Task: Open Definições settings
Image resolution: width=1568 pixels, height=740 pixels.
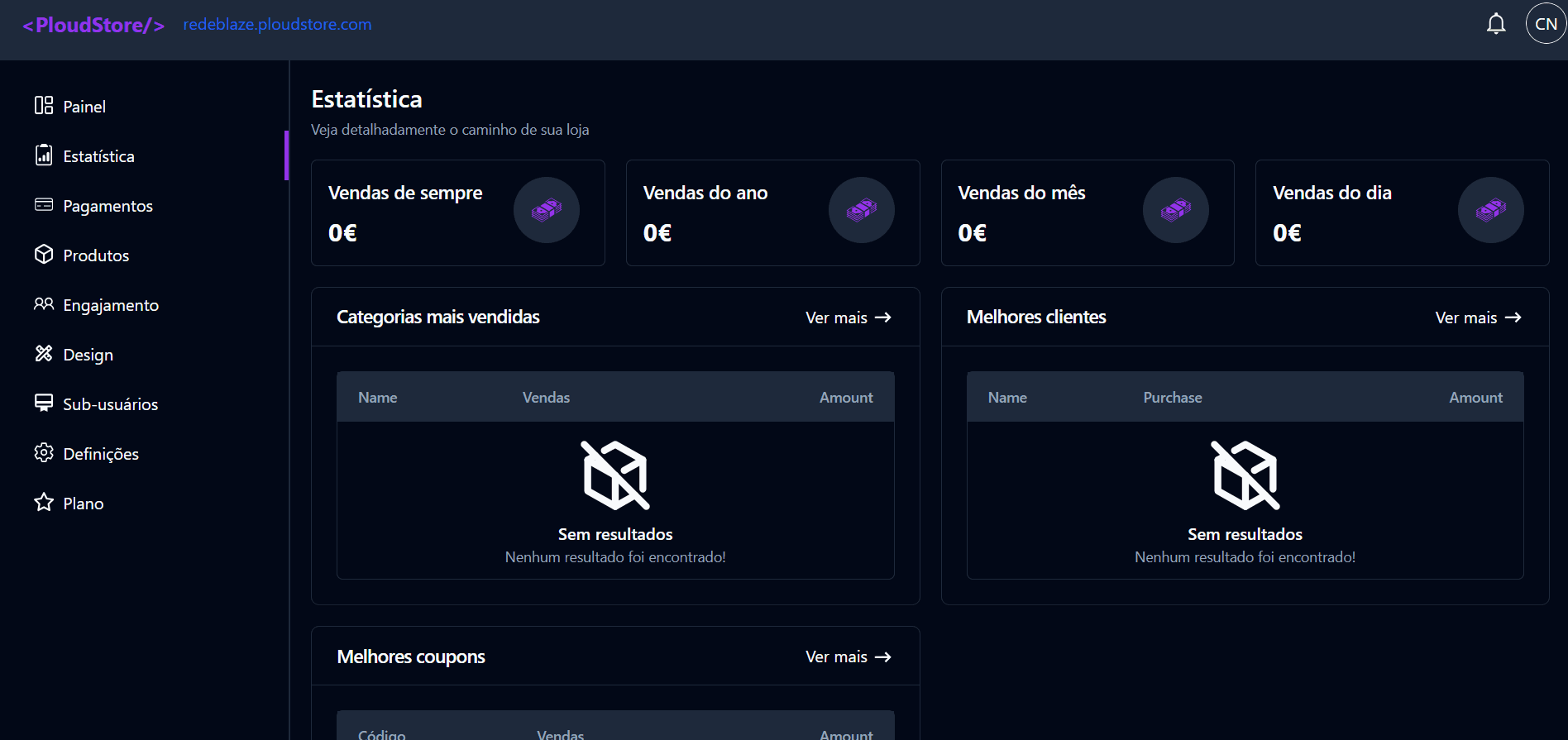Action: tap(101, 454)
